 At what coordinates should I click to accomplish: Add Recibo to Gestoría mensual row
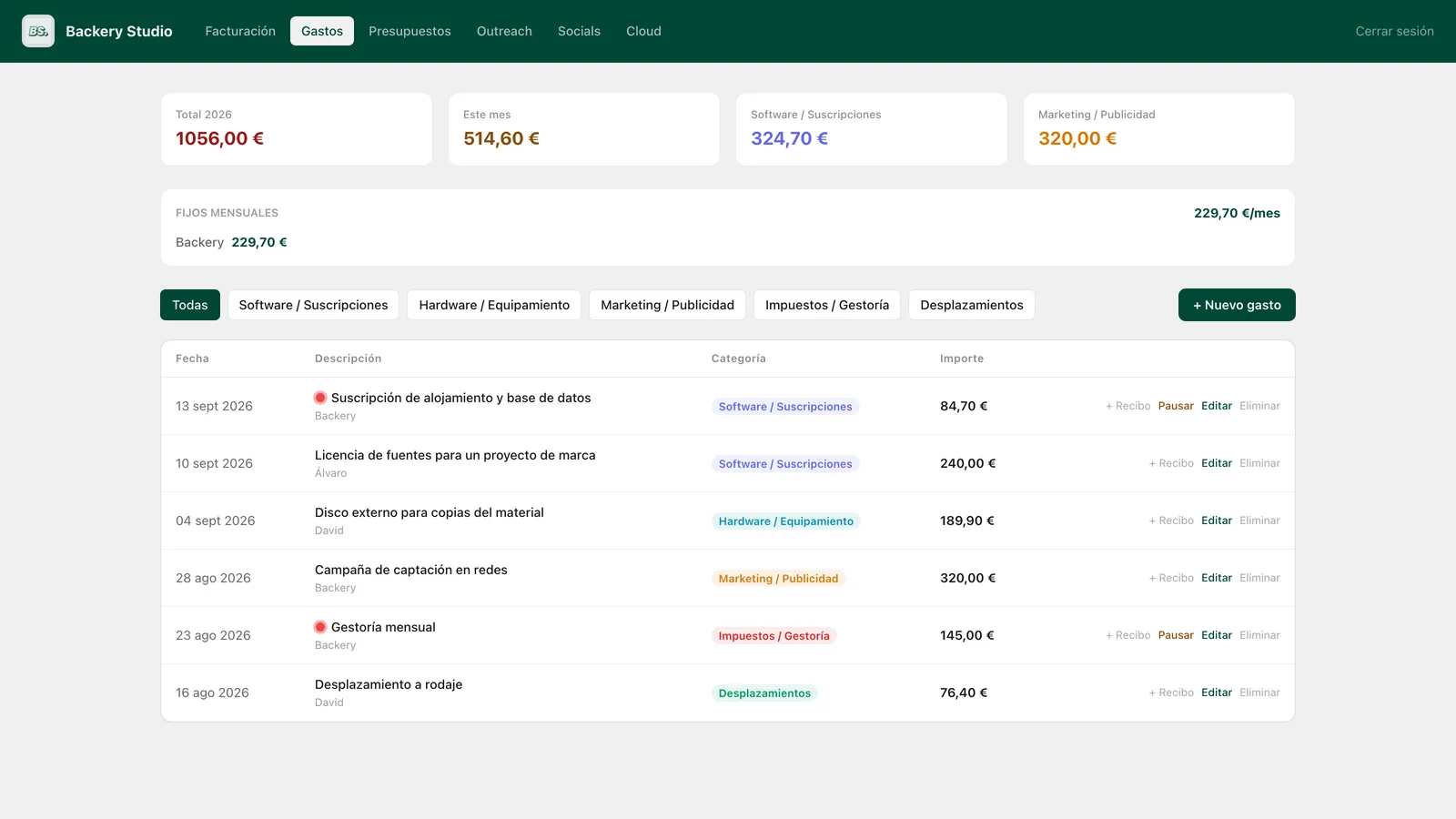coord(1127,635)
